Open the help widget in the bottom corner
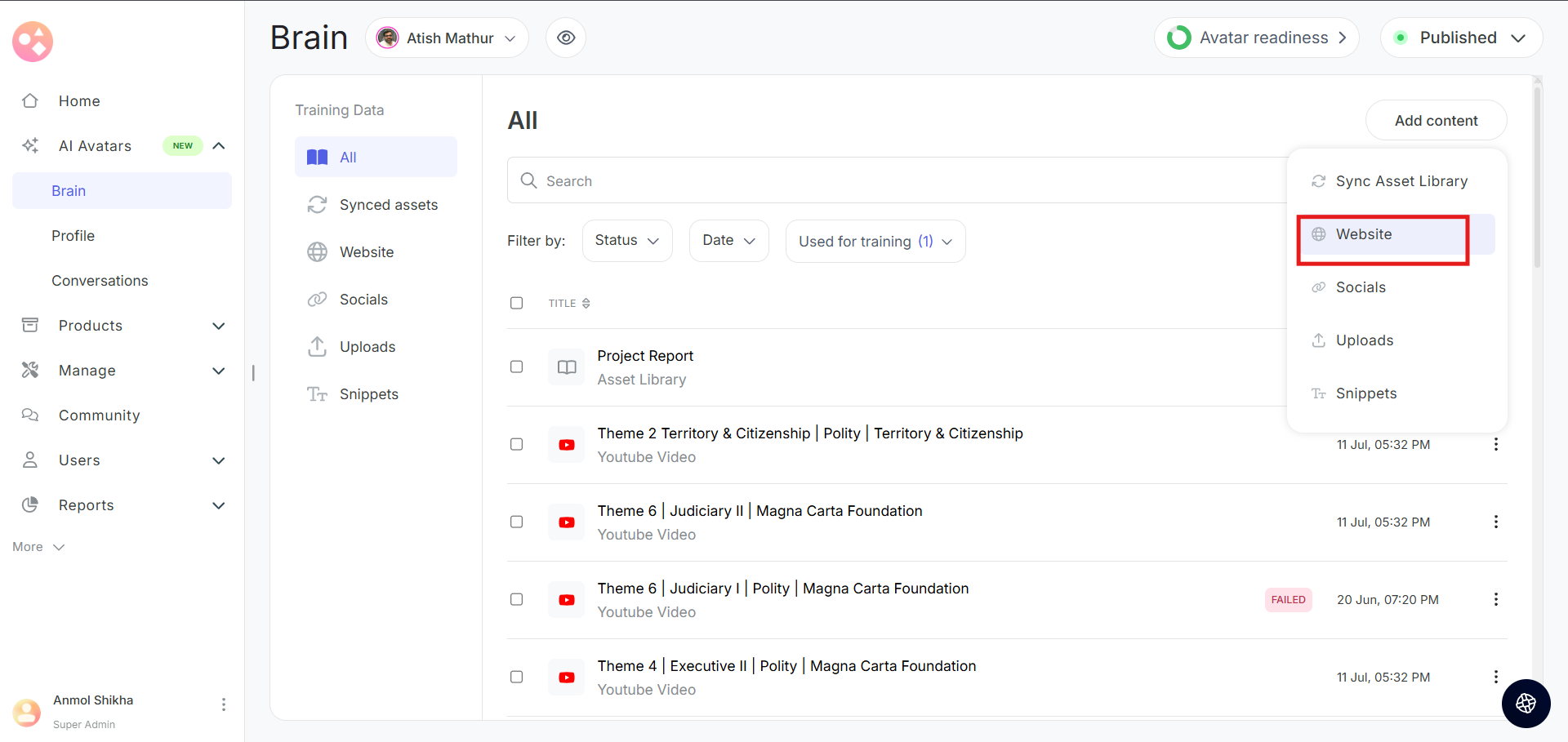 pyautogui.click(x=1526, y=703)
